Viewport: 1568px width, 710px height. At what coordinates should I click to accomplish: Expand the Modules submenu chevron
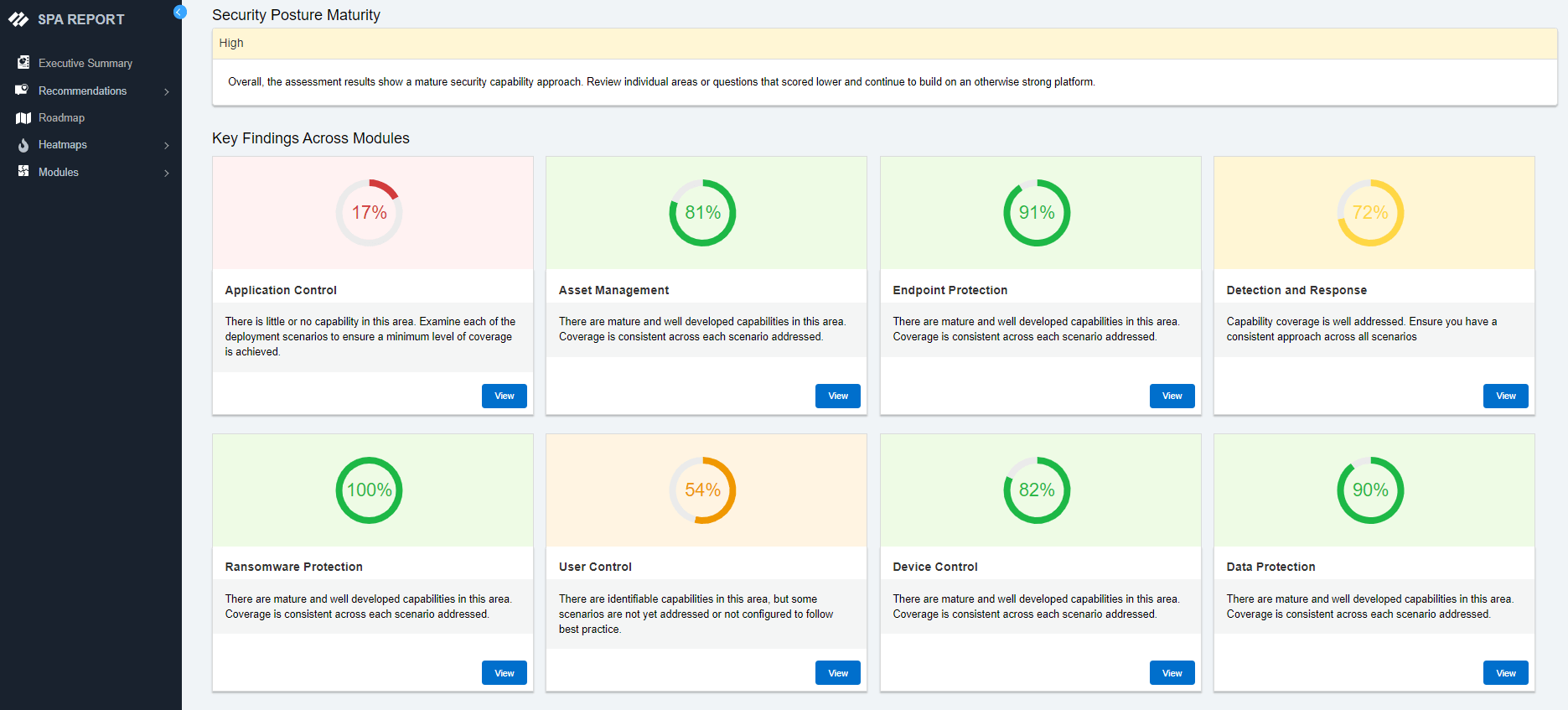[x=167, y=173]
